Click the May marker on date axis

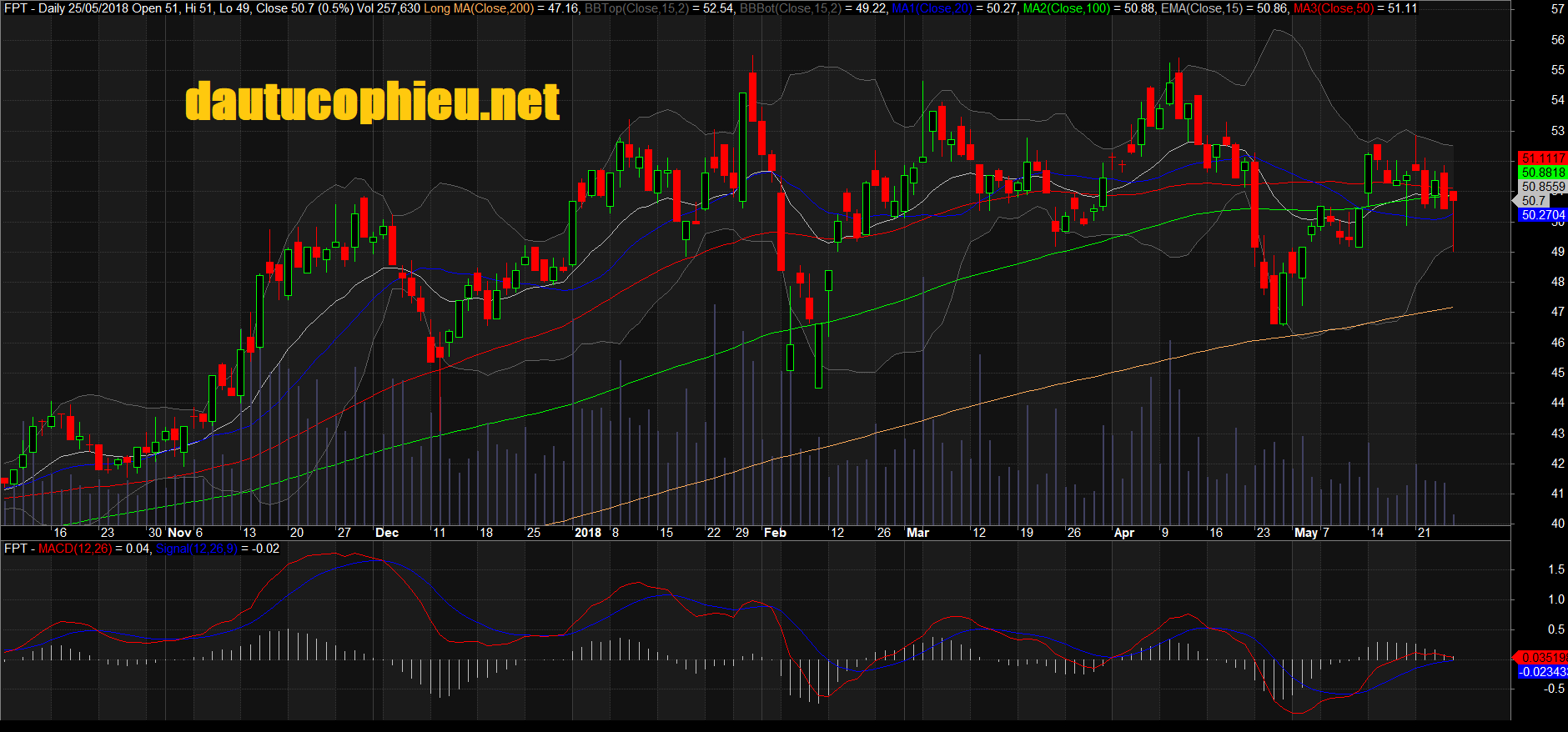point(1305,533)
